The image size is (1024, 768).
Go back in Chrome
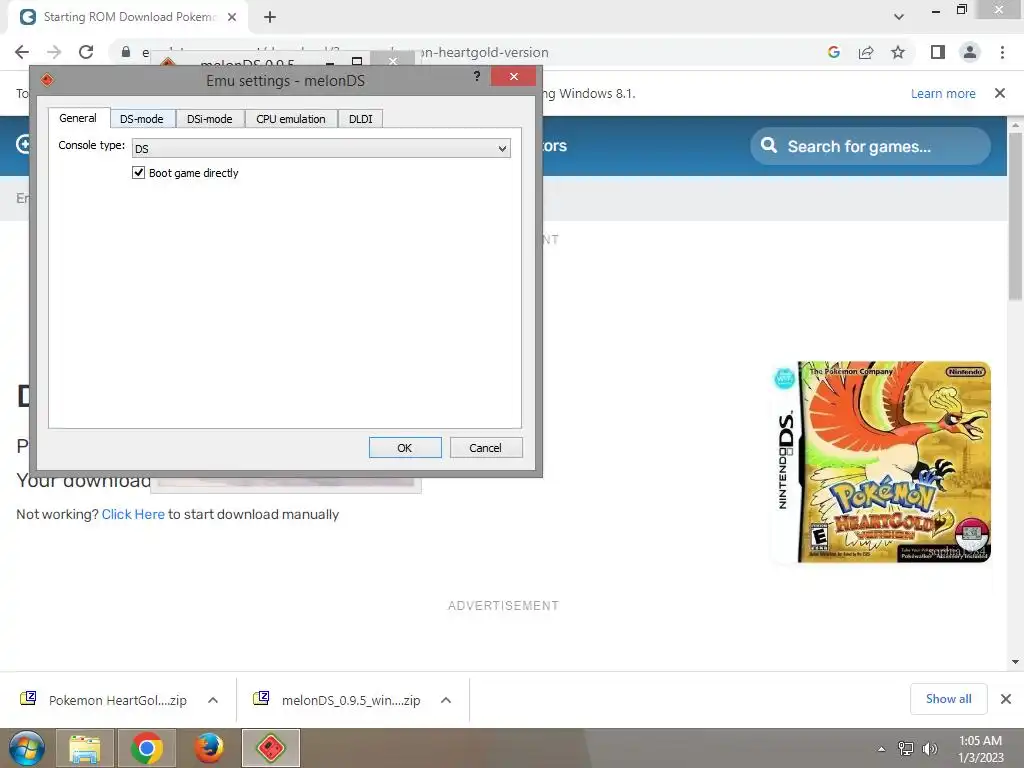[22, 52]
